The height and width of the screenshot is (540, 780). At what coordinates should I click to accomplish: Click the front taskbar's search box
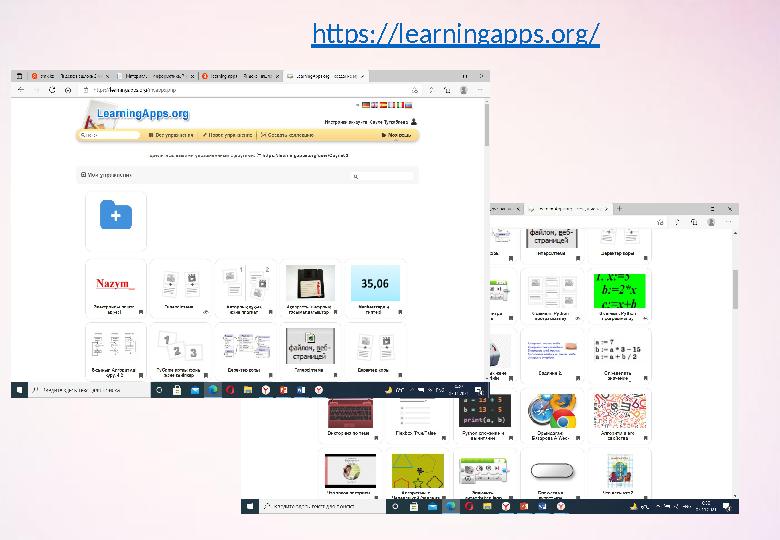click(x=90, y=390)
